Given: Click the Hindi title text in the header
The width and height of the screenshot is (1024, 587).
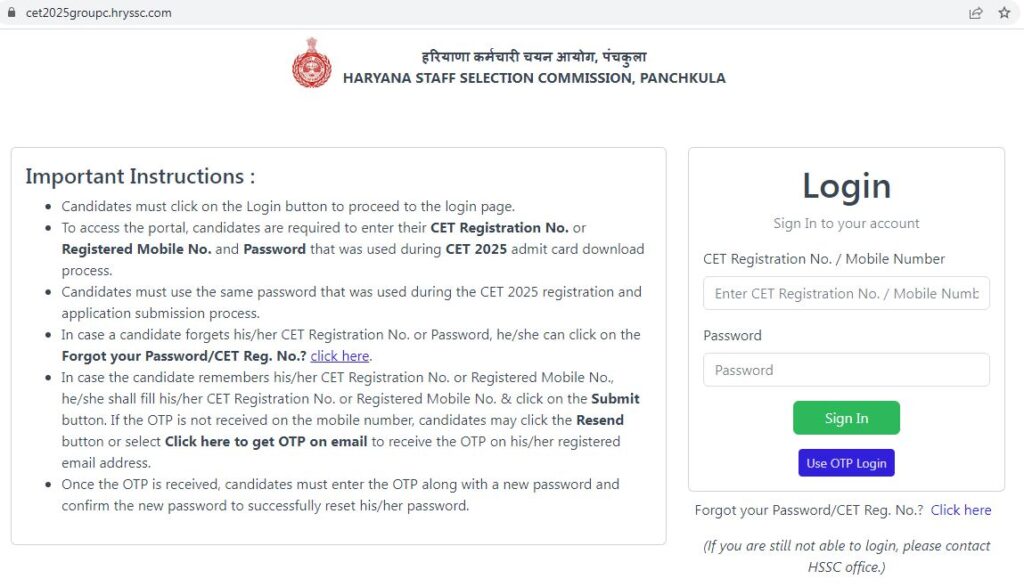Looking at the screenshot, I should pyautogui.click(x=534, y=56).
